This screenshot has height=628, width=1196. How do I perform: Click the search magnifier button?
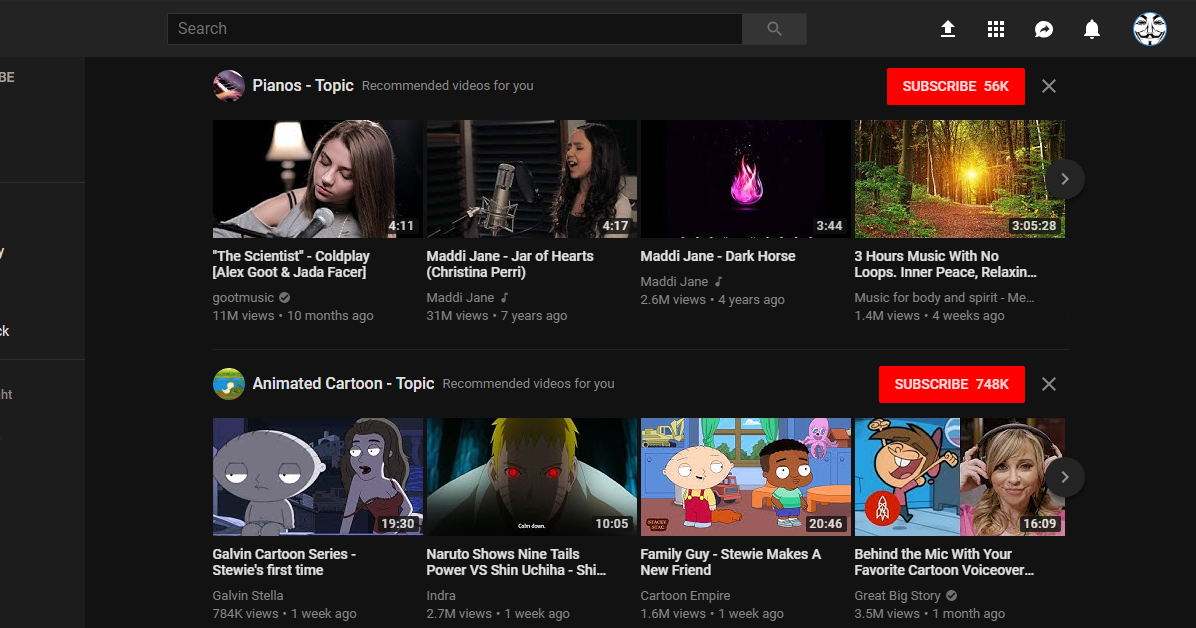tap(774, 29)
